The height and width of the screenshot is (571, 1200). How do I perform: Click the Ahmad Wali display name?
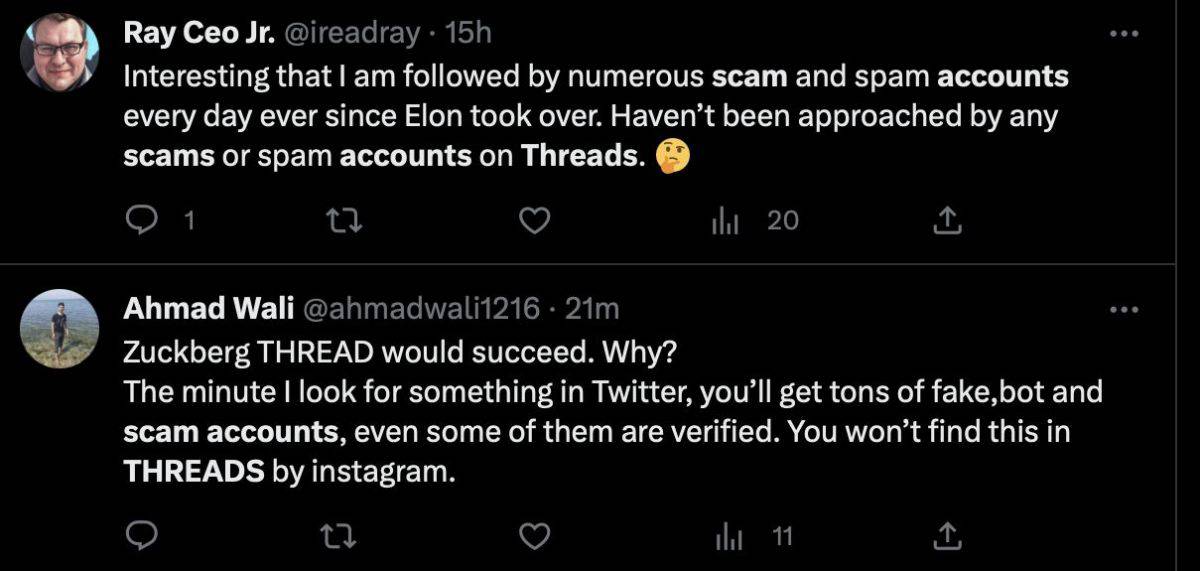[201, 310]
